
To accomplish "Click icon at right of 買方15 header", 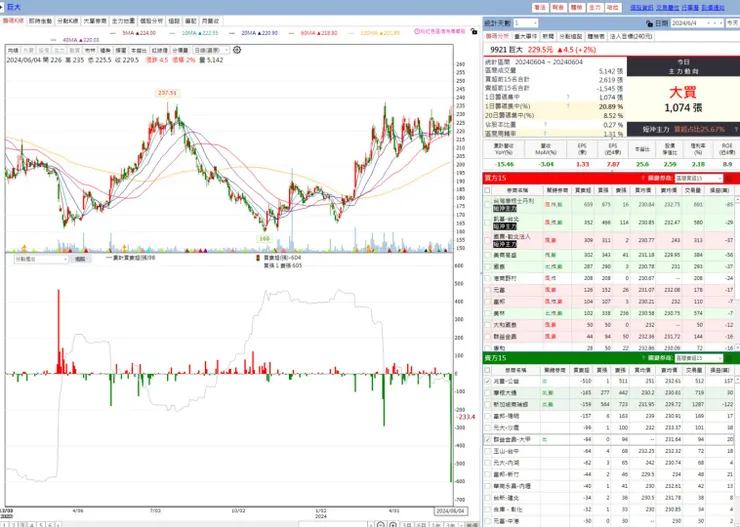I will point(728,178).
